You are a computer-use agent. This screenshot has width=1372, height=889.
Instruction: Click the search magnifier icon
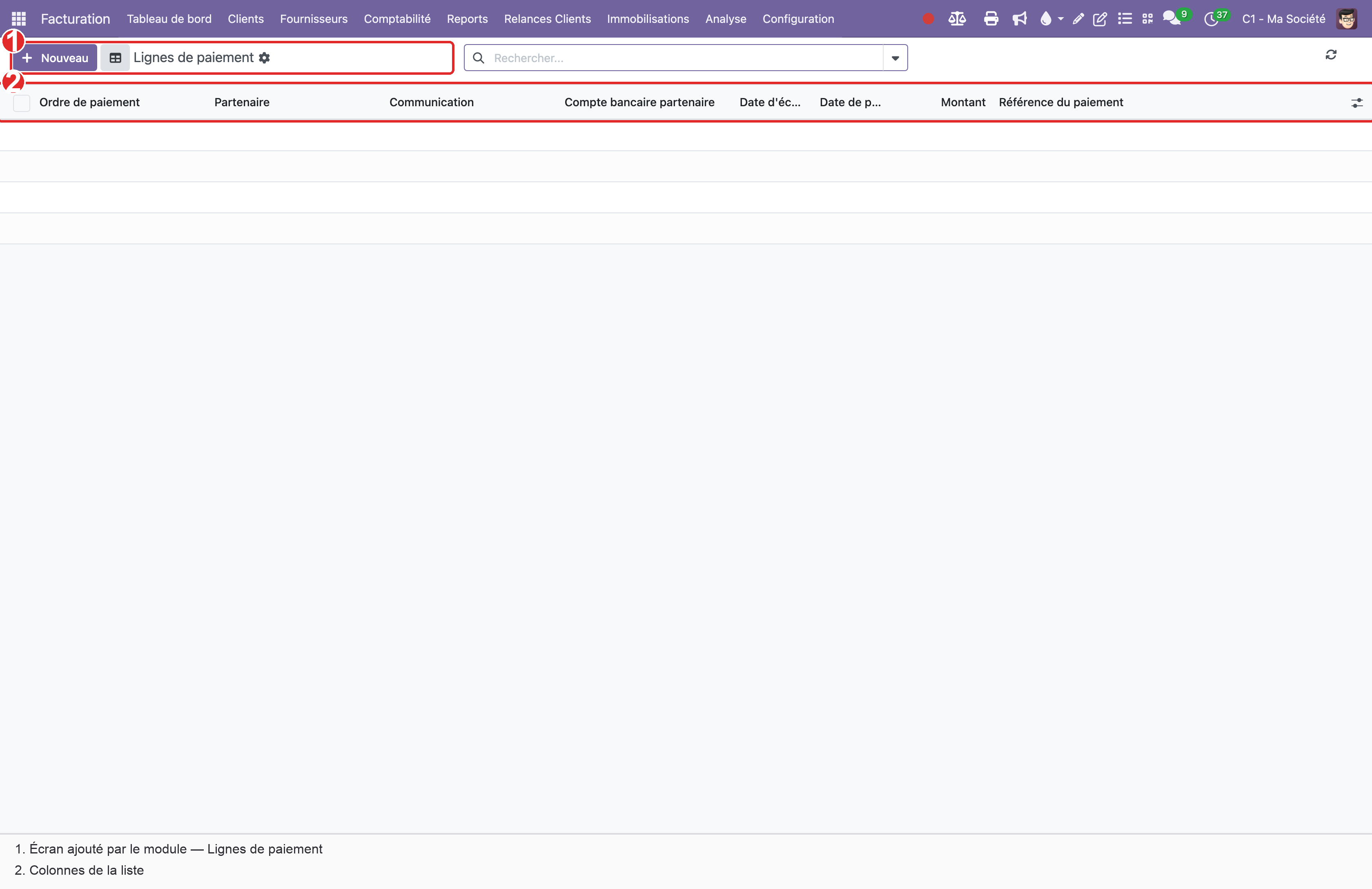478,58
